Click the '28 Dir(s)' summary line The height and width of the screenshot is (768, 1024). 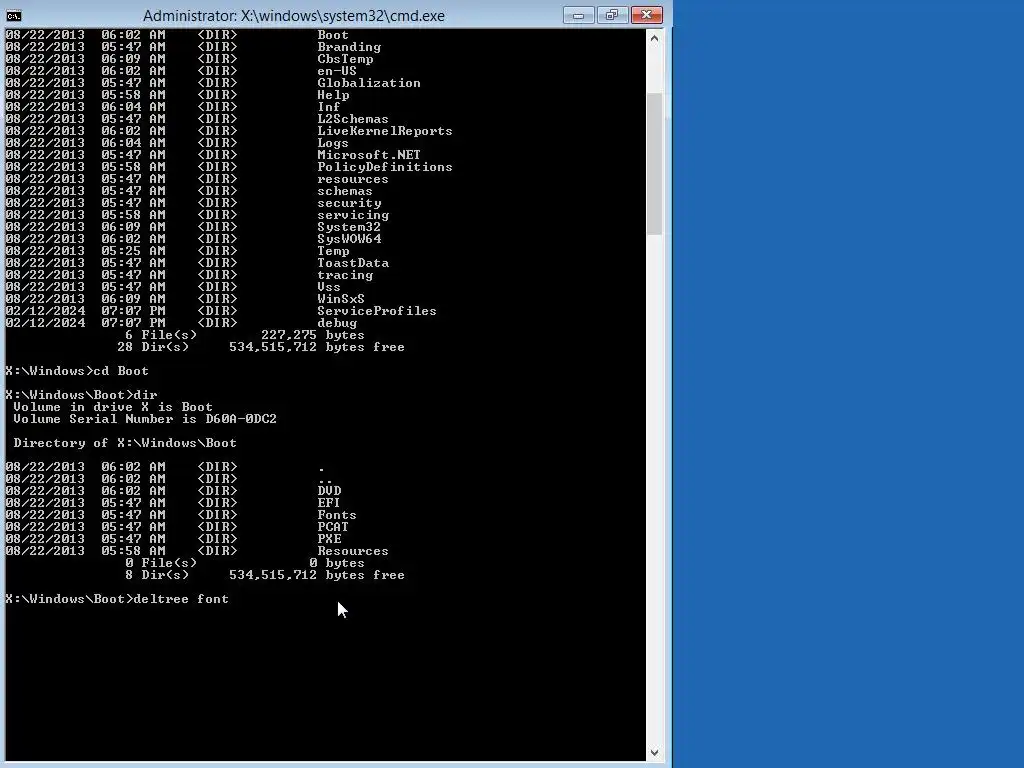click(x=261, y=347)
